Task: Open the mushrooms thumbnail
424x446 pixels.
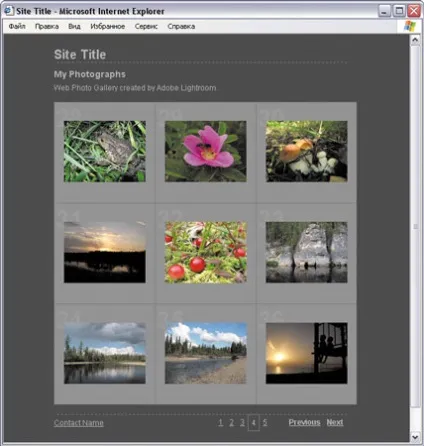Action: point(307,151)
